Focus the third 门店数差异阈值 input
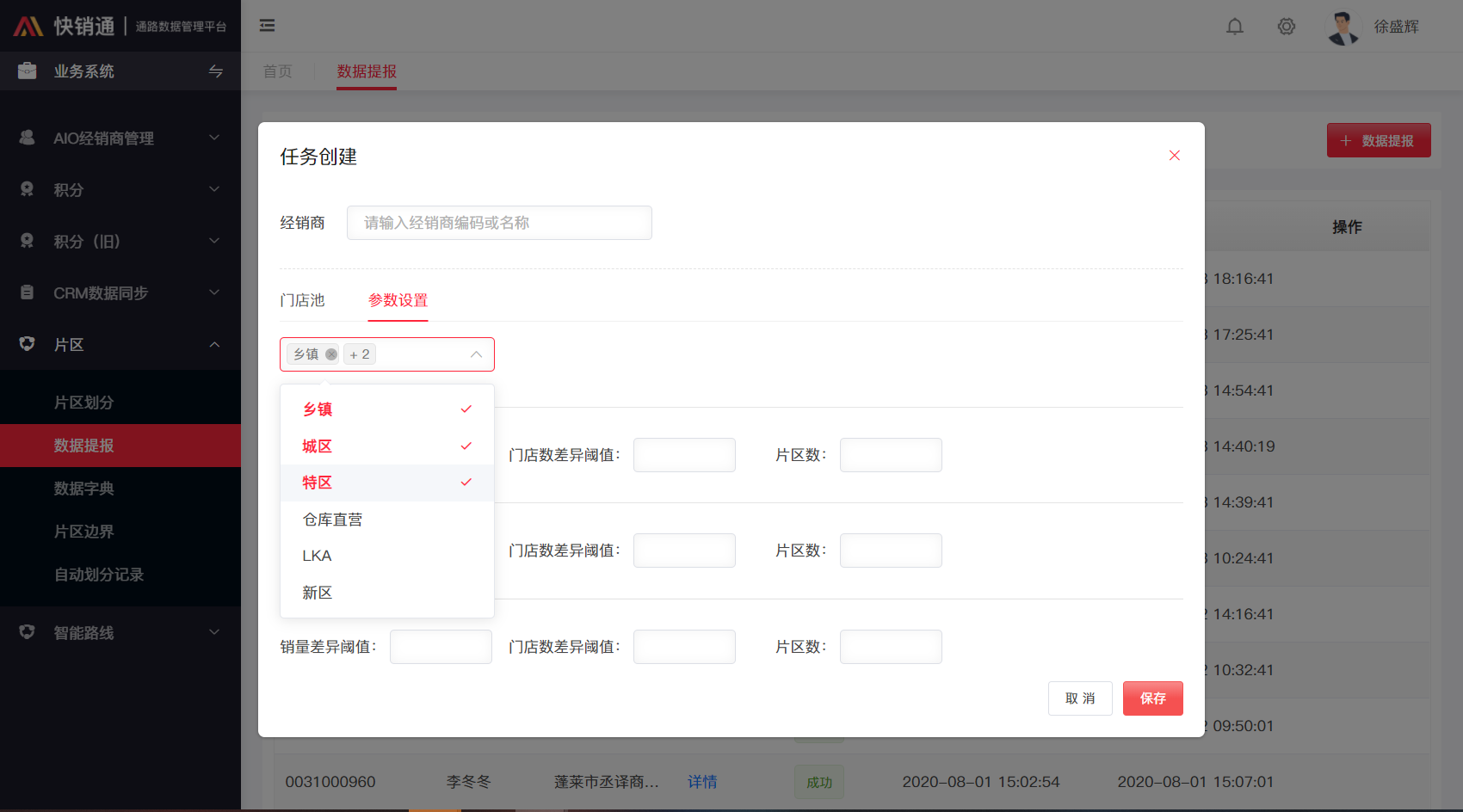 point(684,647)
